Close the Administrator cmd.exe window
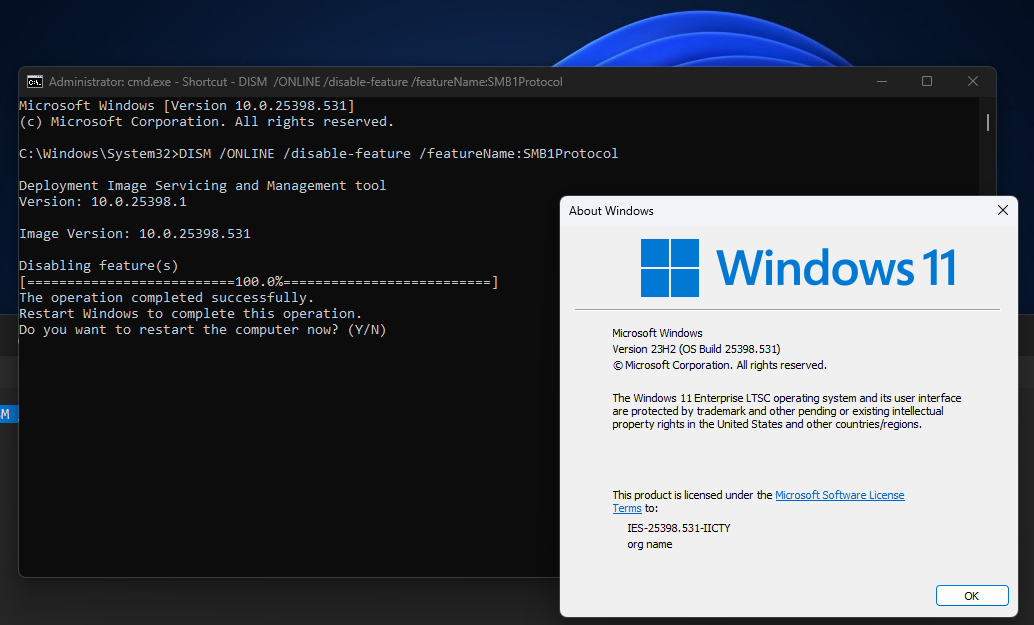Screen dimensions: 1034x625 point(973,81)
